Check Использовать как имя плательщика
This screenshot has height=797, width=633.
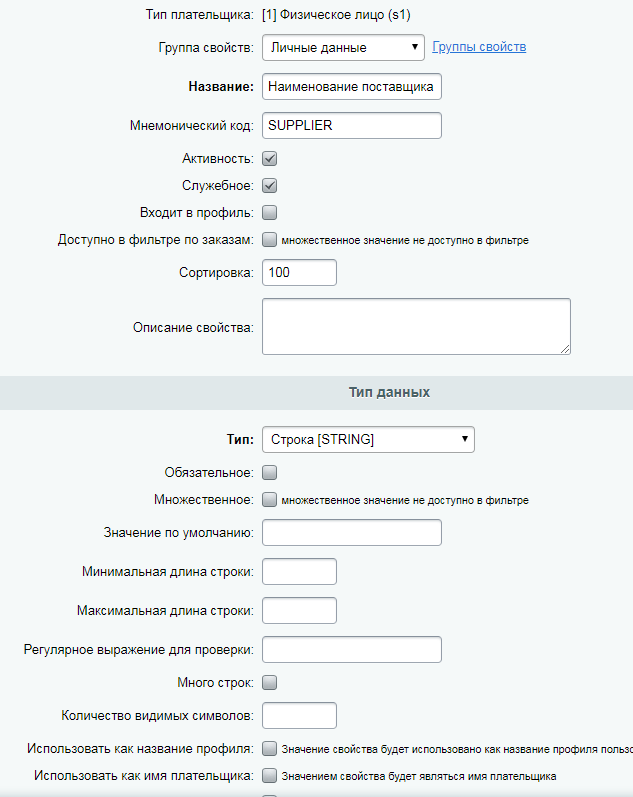(269, 775)
